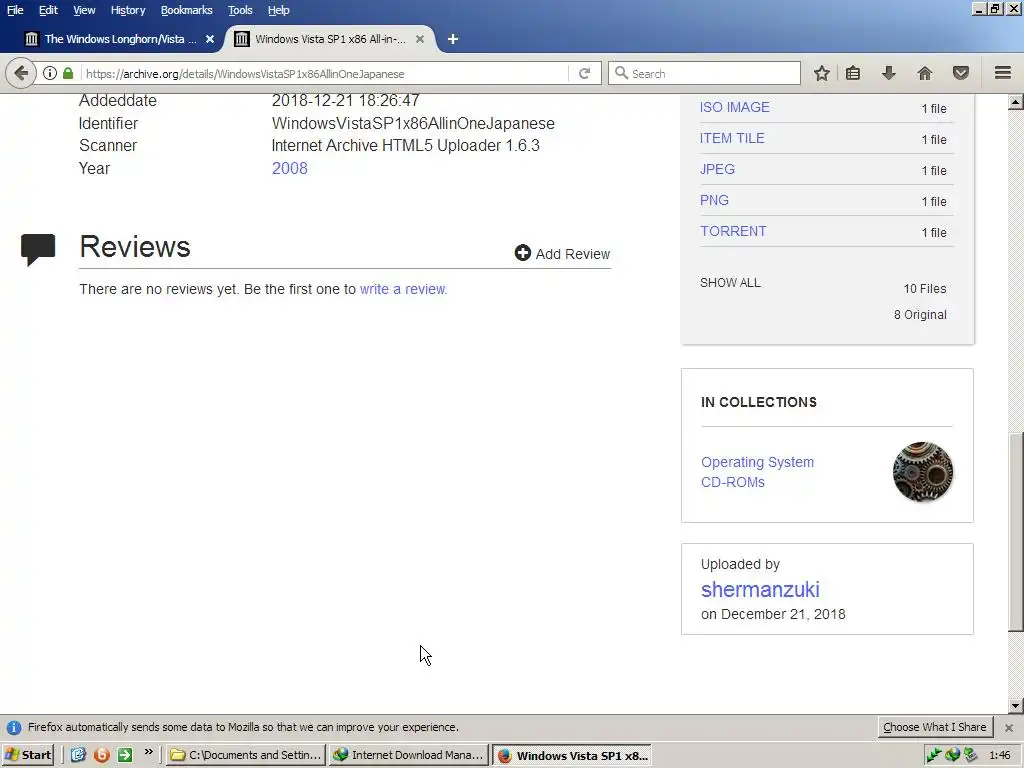Open the Tools menu
The width and height of the screenshot is (1024, 768).
click(240, 10)
